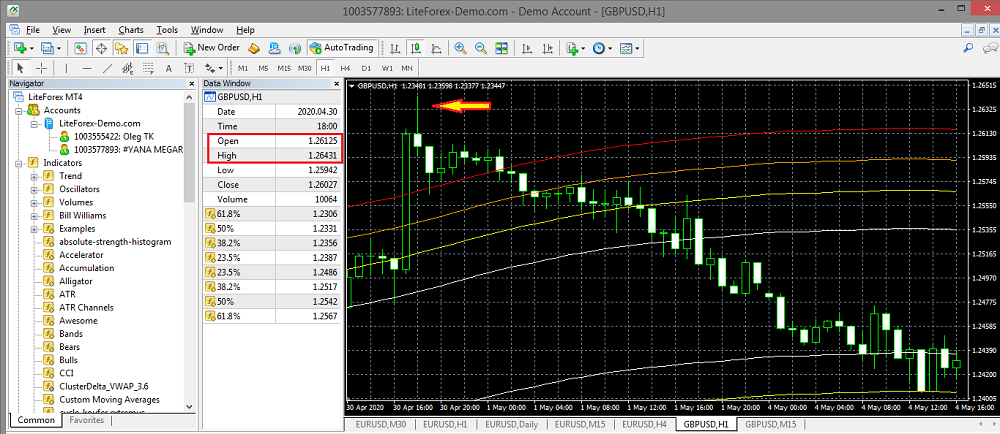Open the Help menu
The width and height of the screenshot is (1000, 434).
click(245, 30)
